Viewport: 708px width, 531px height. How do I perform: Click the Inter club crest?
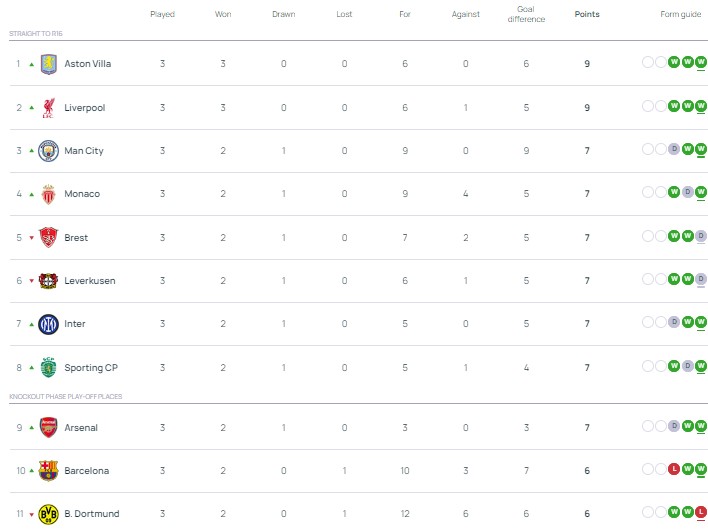[x=48, y=324]
